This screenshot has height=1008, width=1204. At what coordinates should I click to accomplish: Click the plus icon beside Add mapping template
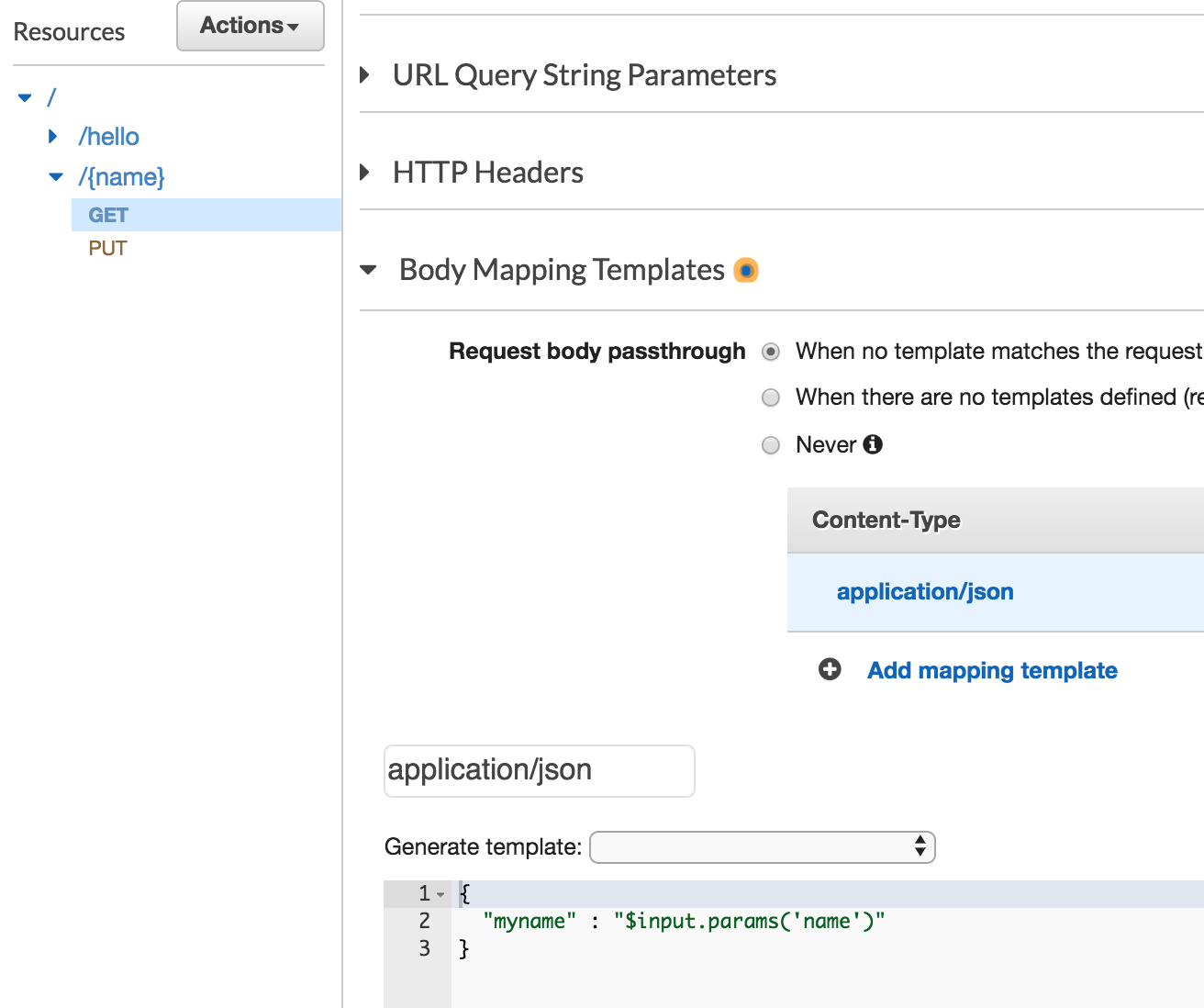[x=830, y=669]
